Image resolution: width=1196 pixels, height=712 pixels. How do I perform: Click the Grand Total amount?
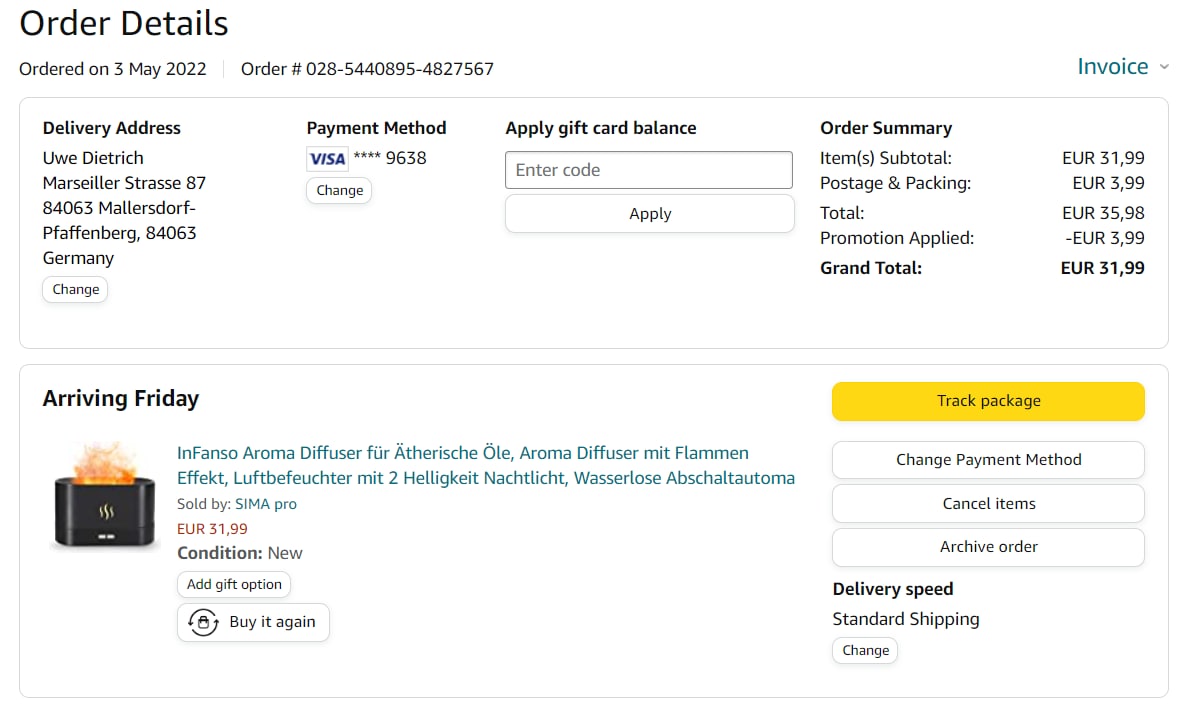coord(1102,268)
